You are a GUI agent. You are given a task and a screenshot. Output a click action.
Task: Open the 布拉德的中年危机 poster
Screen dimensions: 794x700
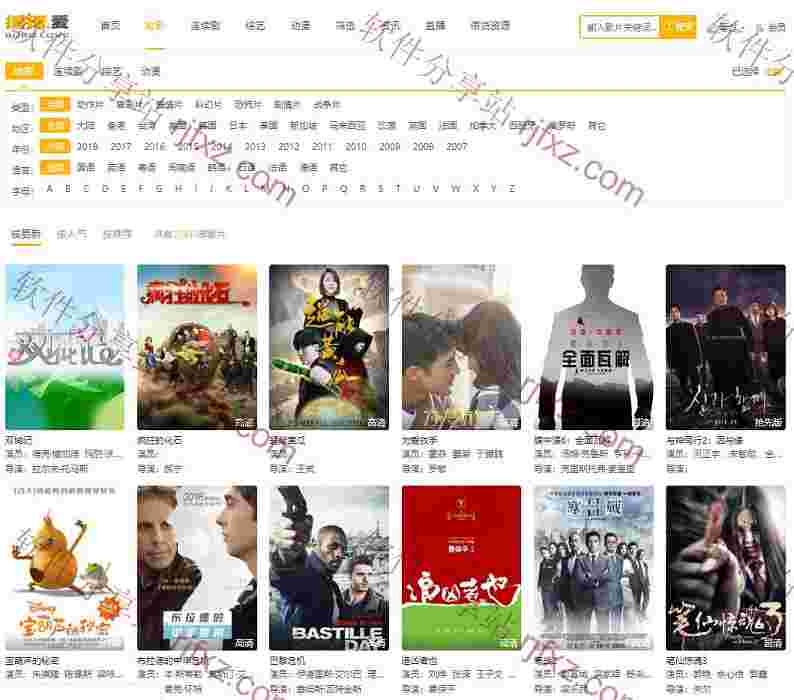197,568
